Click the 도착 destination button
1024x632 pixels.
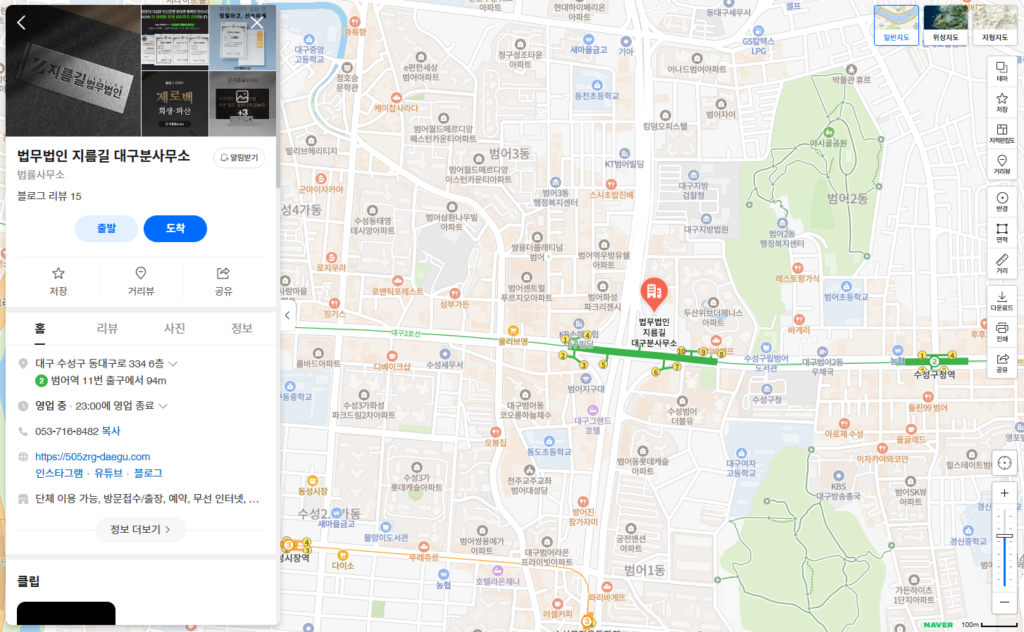pyautogui.click(x=175, y=229)
